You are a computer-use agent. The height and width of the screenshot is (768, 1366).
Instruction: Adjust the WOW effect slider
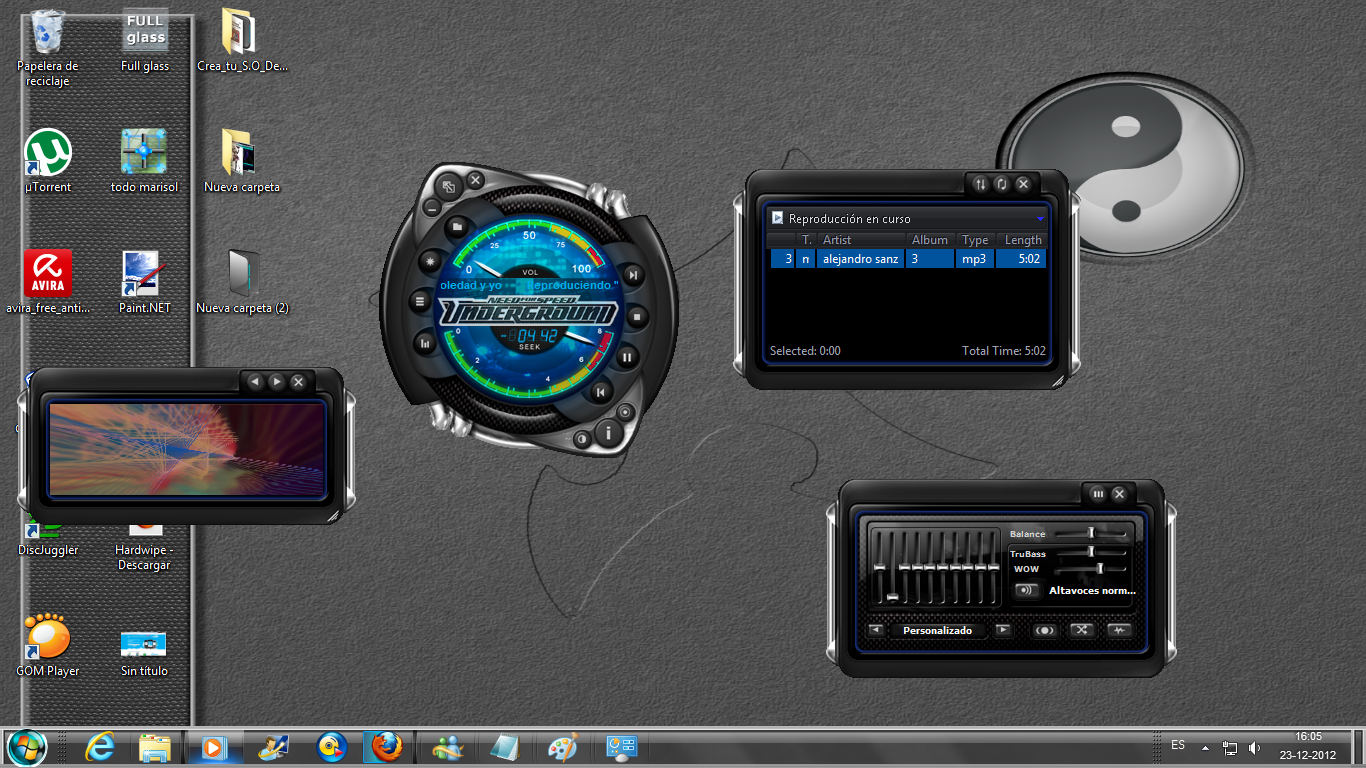click(x=1101, y=569)
